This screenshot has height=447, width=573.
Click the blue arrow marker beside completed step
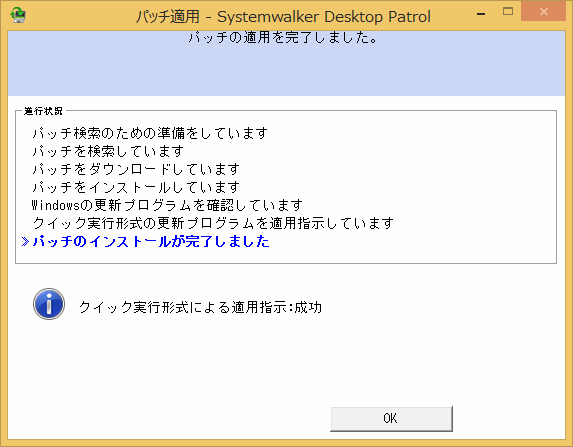(x=25, y=242)
